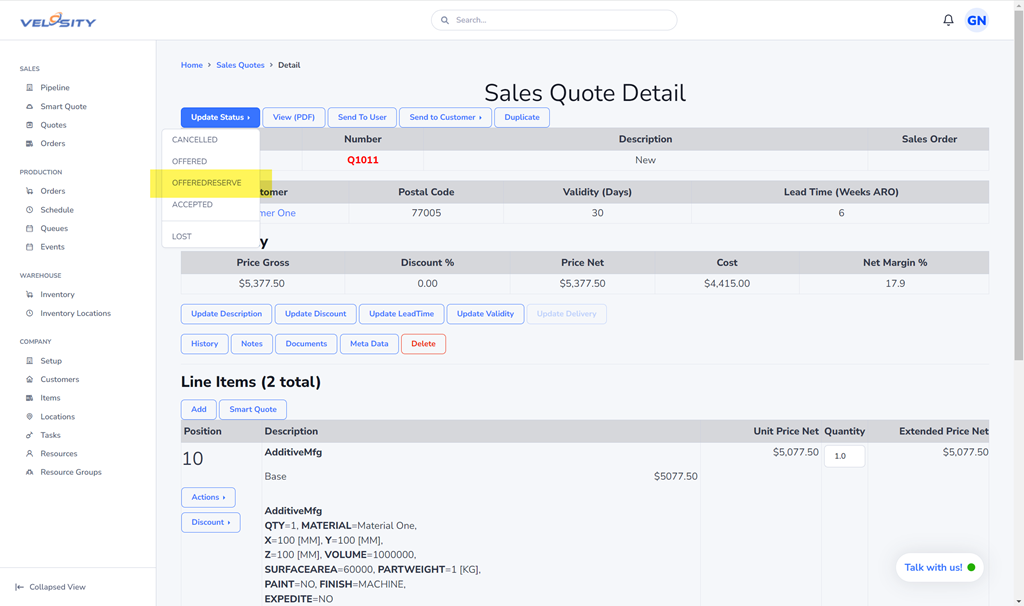The width and height of the screenshot is (1024, 606).
Task: Open Pipeline from the sidebar
Action: pos(54,88)
